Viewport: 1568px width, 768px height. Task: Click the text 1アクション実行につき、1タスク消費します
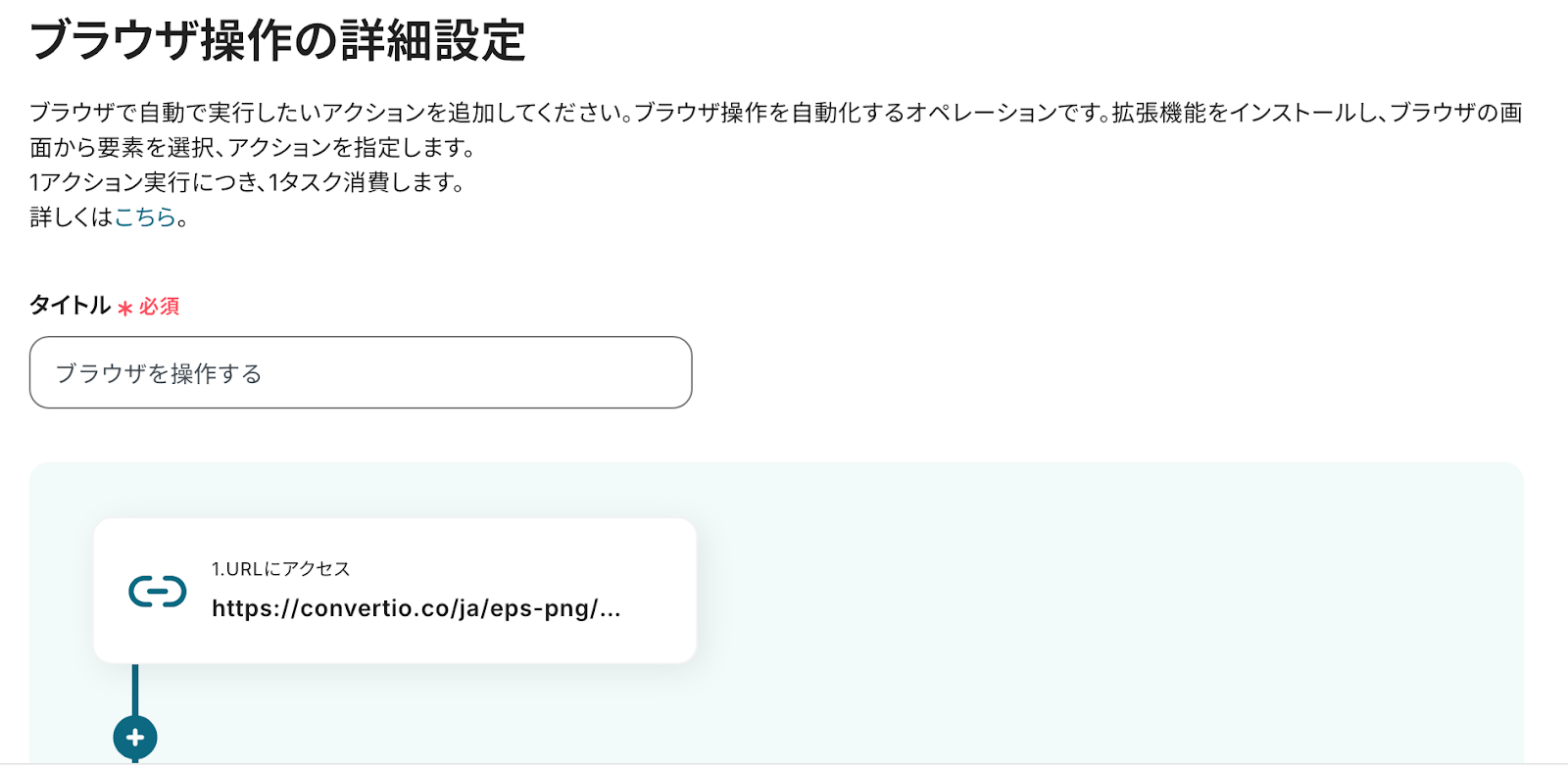click(x=247, y=182)
